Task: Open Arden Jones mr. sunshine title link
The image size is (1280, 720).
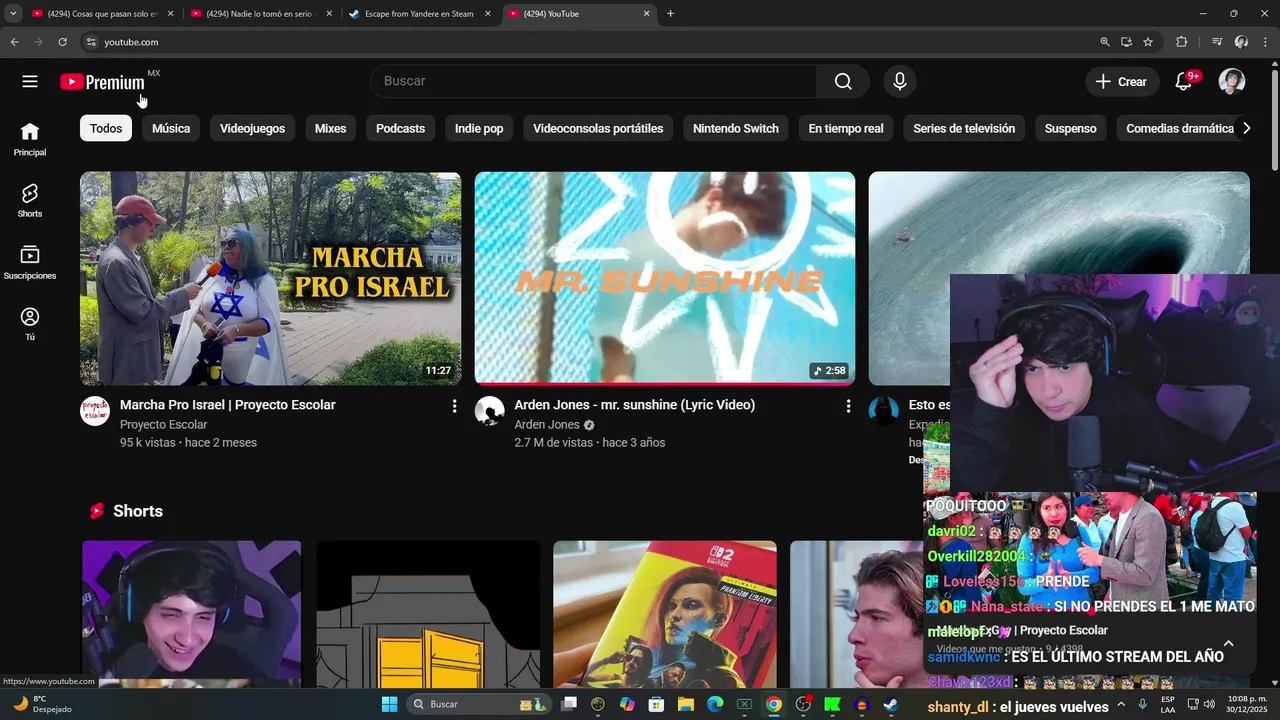Action: click(634, 405)
